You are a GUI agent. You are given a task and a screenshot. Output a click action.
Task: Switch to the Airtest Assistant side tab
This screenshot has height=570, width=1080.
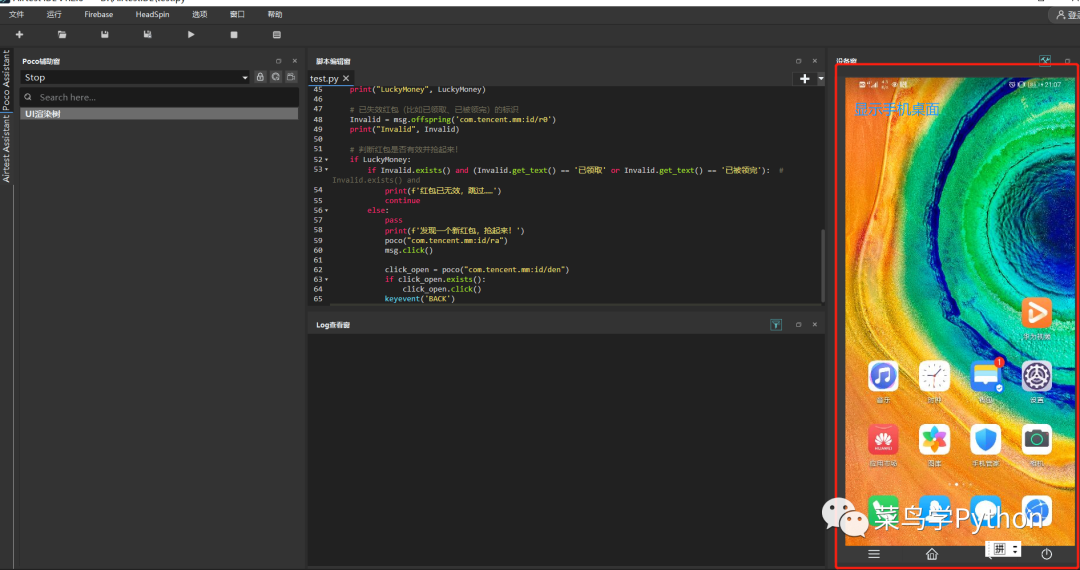(x=6, y=149)
